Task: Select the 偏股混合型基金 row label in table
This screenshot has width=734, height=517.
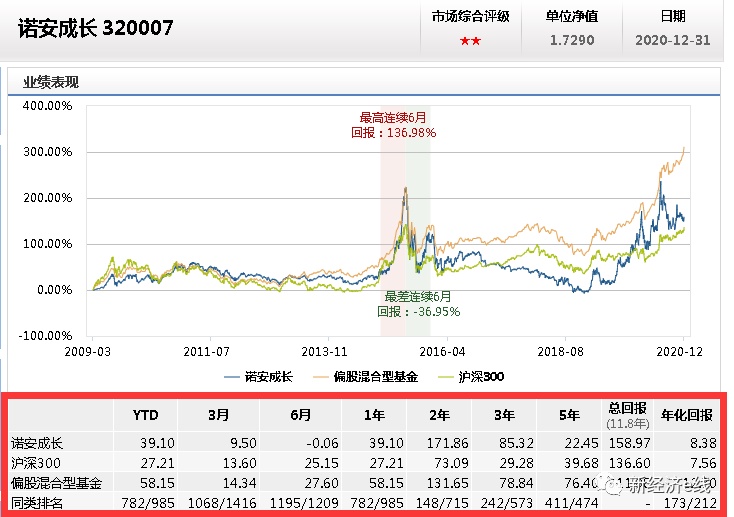Action: click(56, 483)
